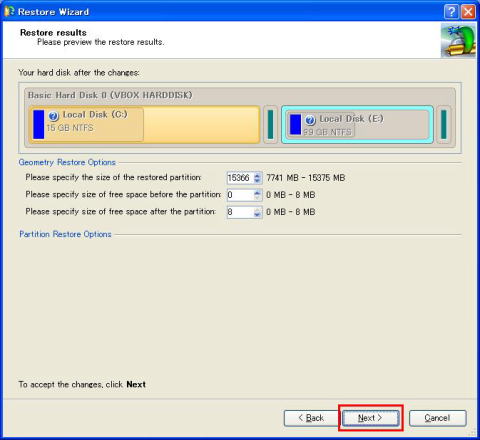
Task: Cancel the Restore Wizard
Action: [437, 418]
